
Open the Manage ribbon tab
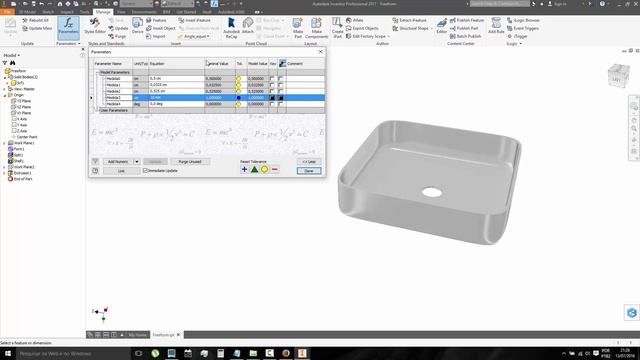click(x=103, y=12)
